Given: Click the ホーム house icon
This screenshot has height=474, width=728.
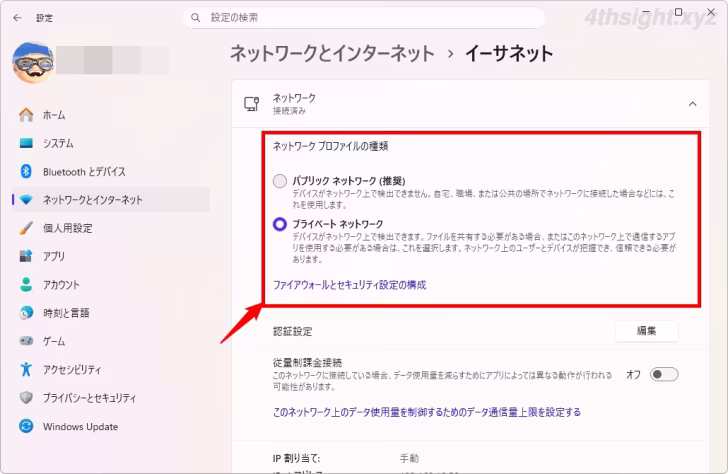Looking at the screenshot, I should click(x=26, y=115).
